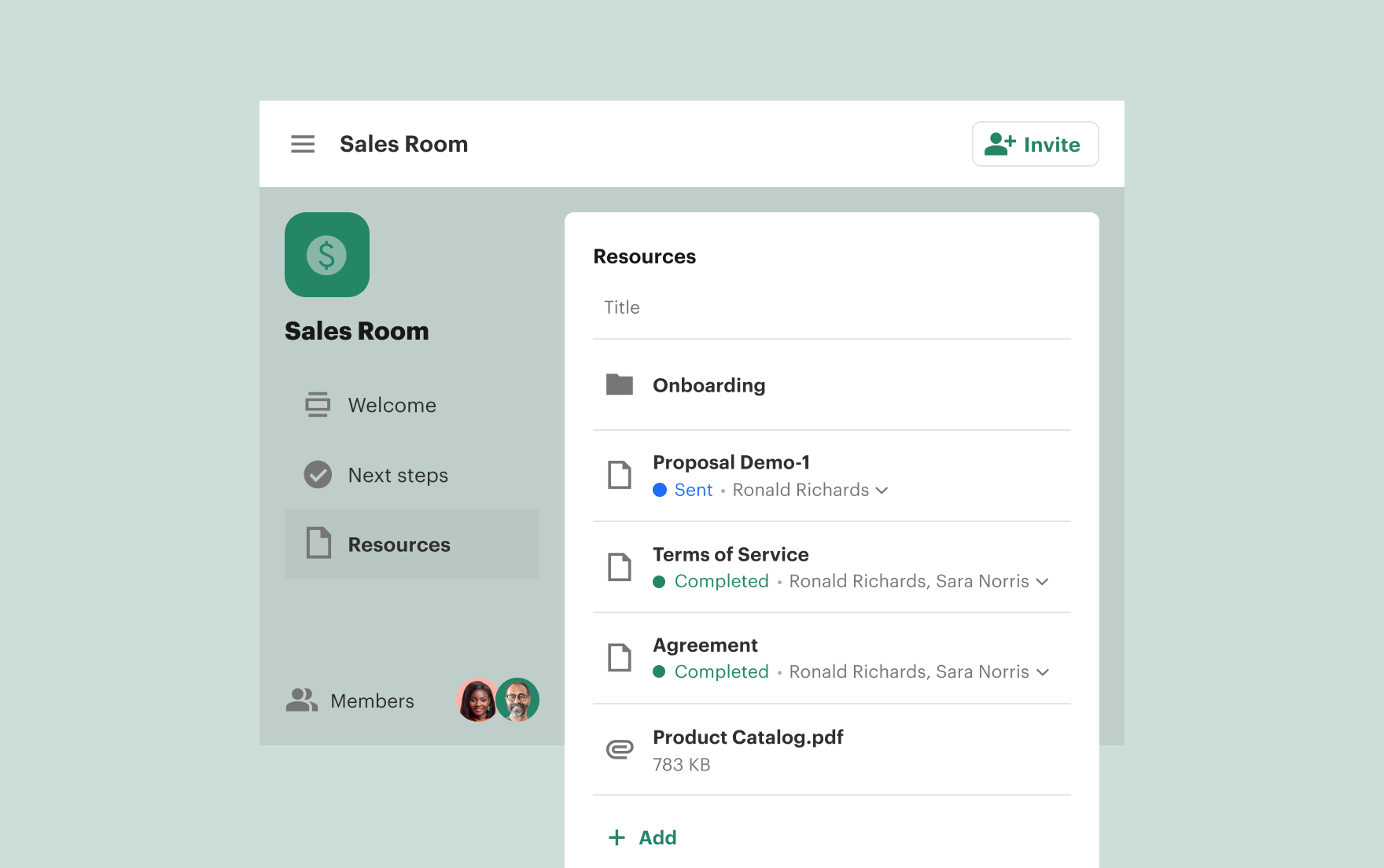Click Ronald Richards under Proposal Demo-1
Image resolution: width=1384 pixels, height=868 pixels.
pos(801,490)
